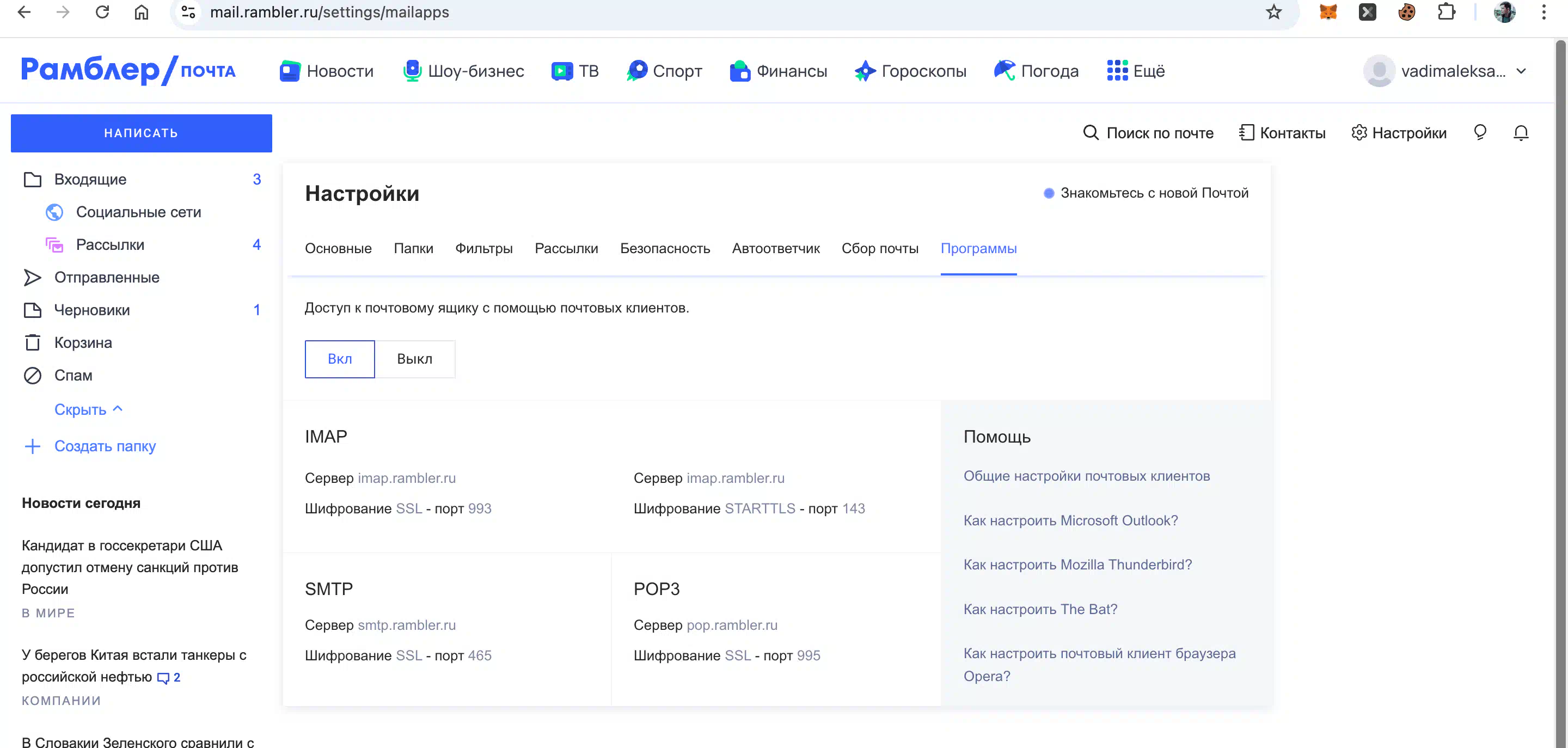Open Настройки gear in the toolbar
The width and height of the screenshot is (1568, 748).
(1399, 133)
